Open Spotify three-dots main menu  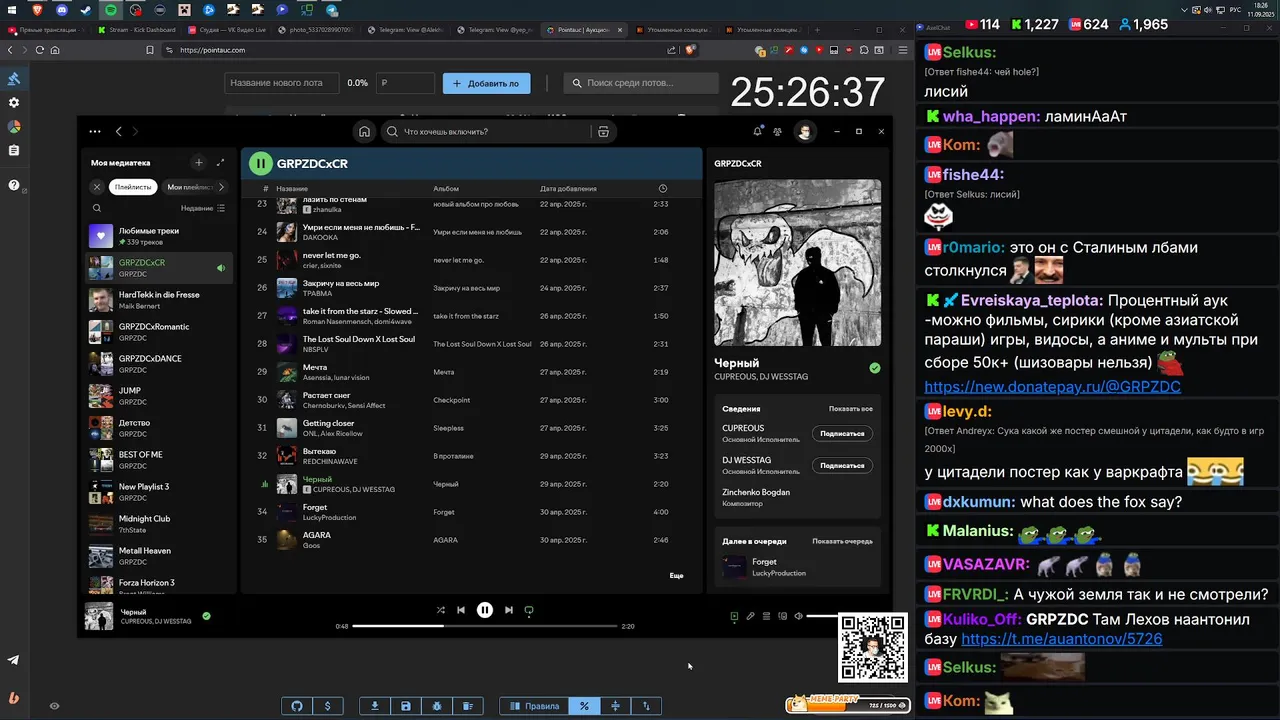(x=95, y=131)
